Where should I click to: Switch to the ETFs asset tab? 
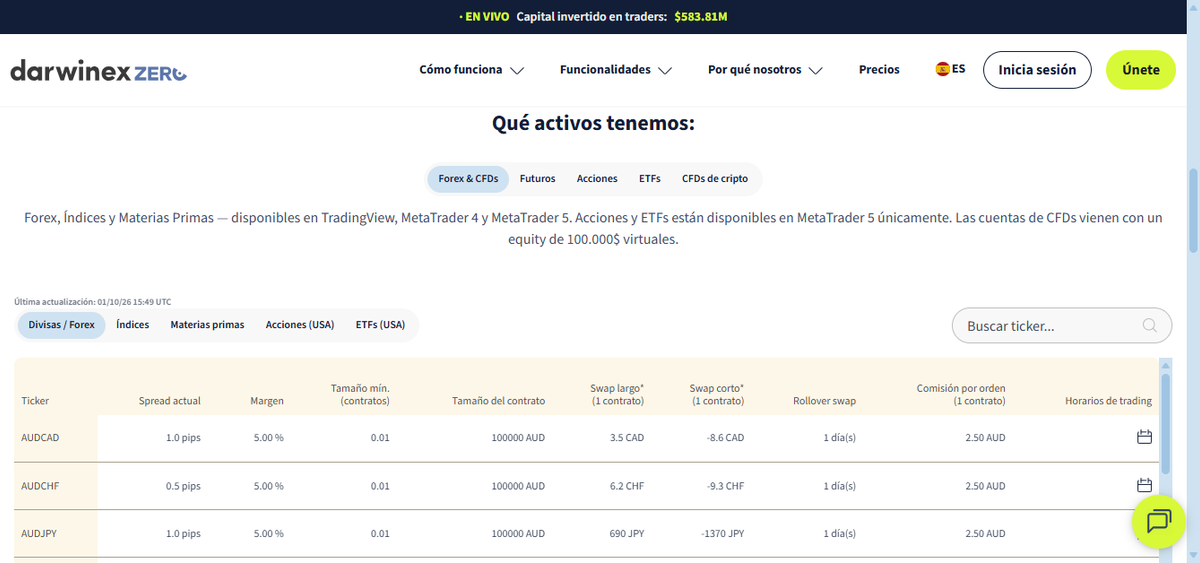(x=650, y=179)
